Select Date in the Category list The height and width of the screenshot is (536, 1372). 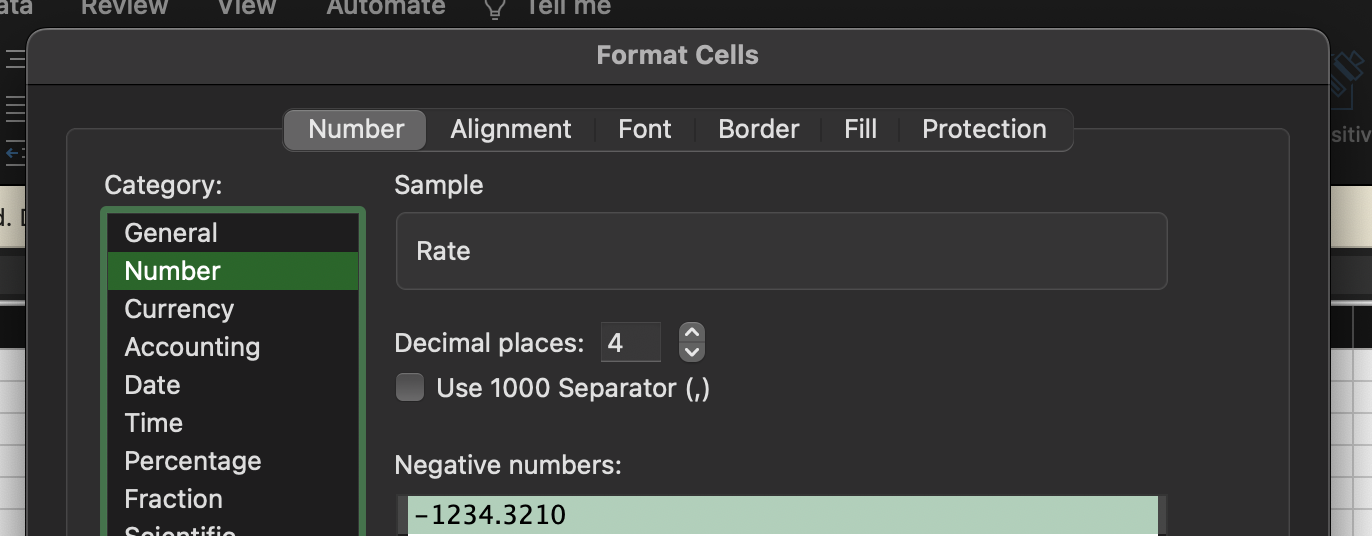pos(152,385)
